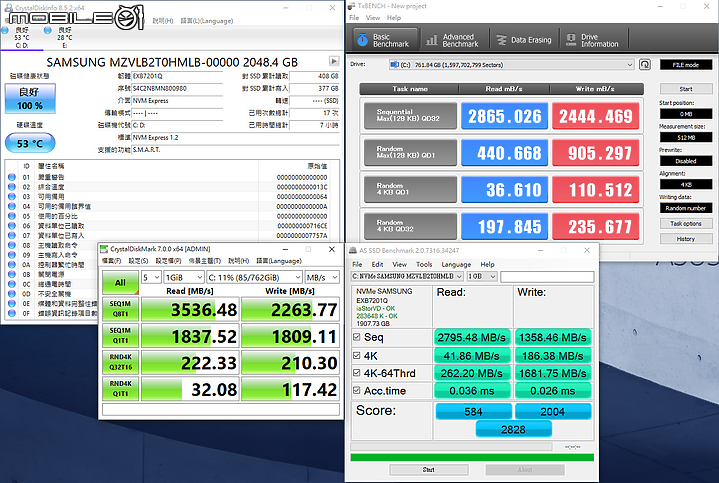Screen dimensions: 719x483
Task: Open the MB/s unit dropdown
Action: 322,278
